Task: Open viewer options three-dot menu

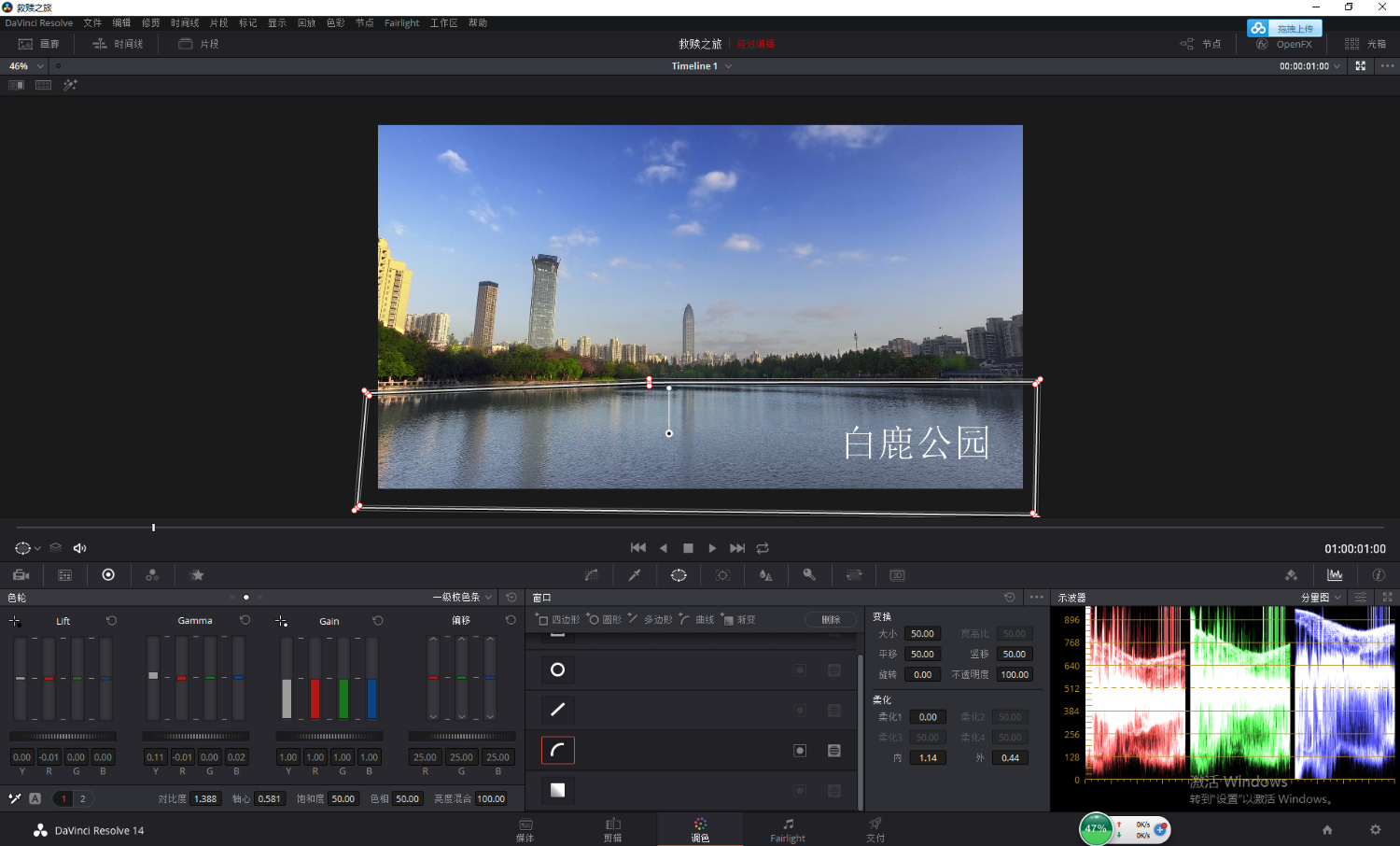Action: pos(1387,66)
